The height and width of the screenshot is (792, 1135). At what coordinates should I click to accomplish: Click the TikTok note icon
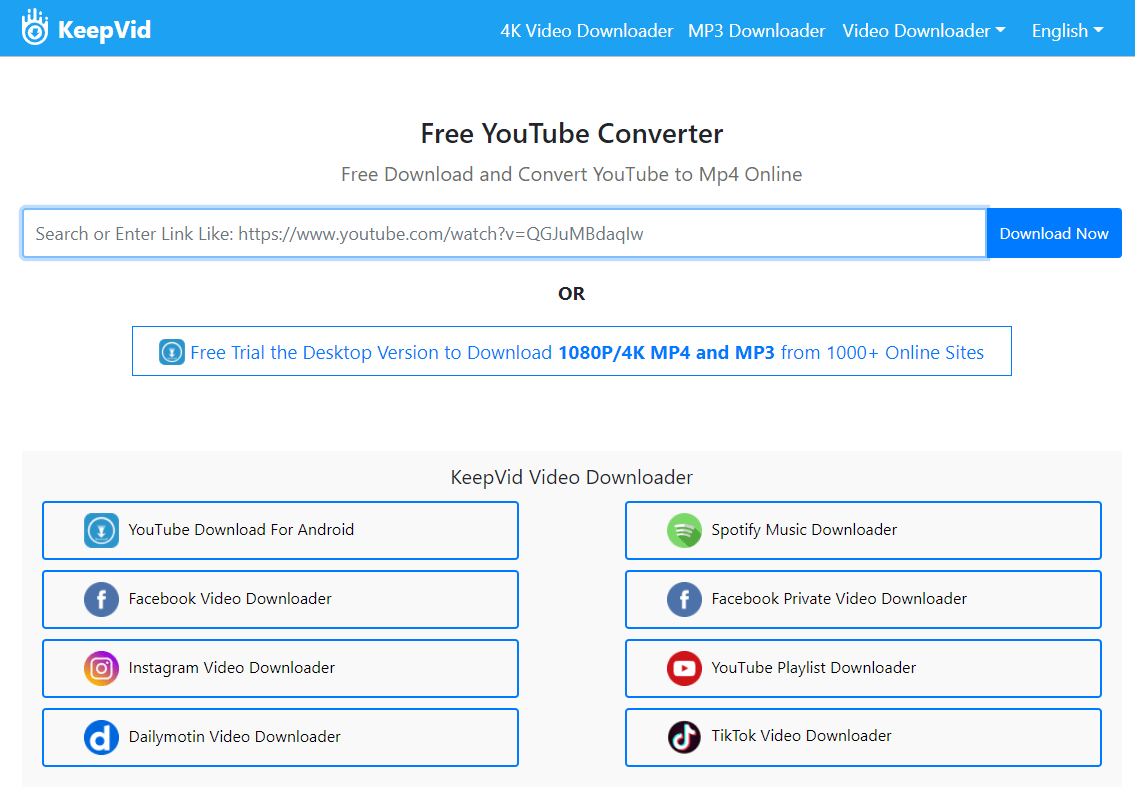click(684, 737)
